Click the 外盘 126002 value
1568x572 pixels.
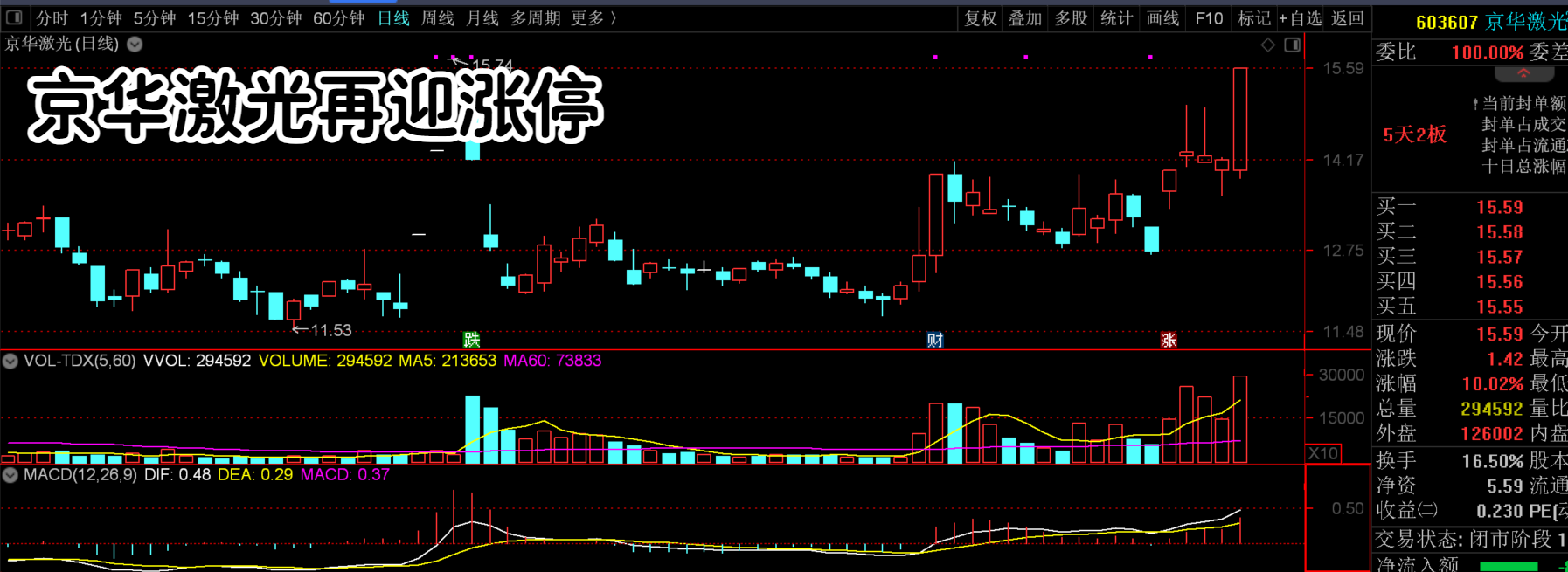coord(1492,433)
